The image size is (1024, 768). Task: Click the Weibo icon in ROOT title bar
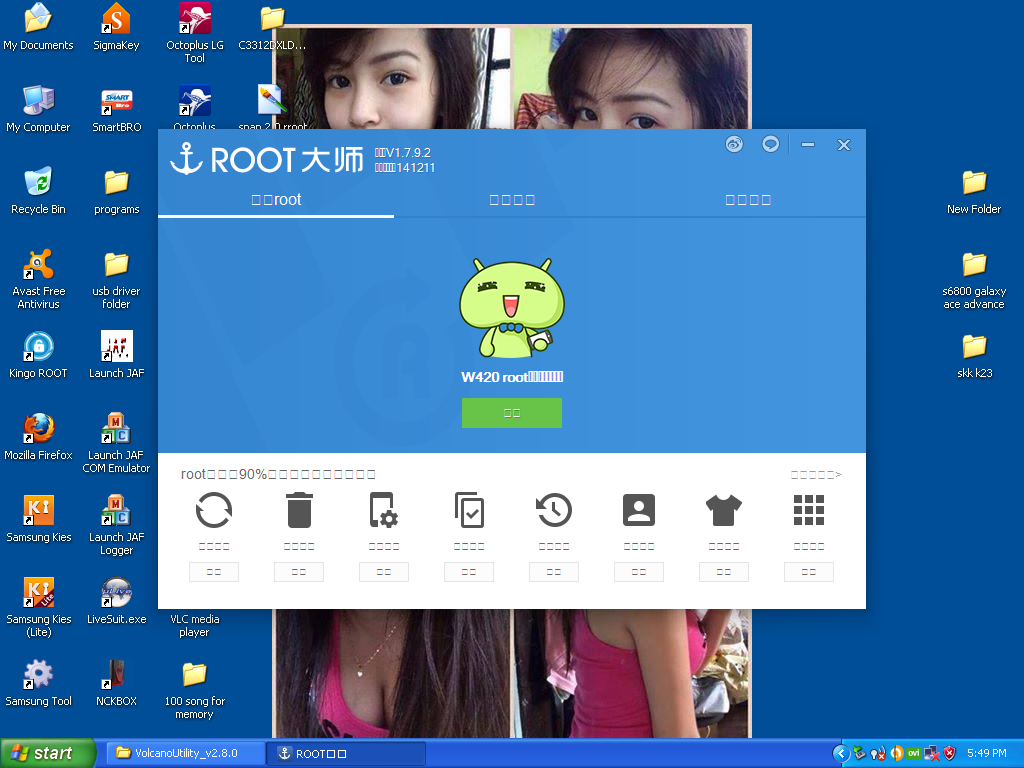tap(735, 144)
